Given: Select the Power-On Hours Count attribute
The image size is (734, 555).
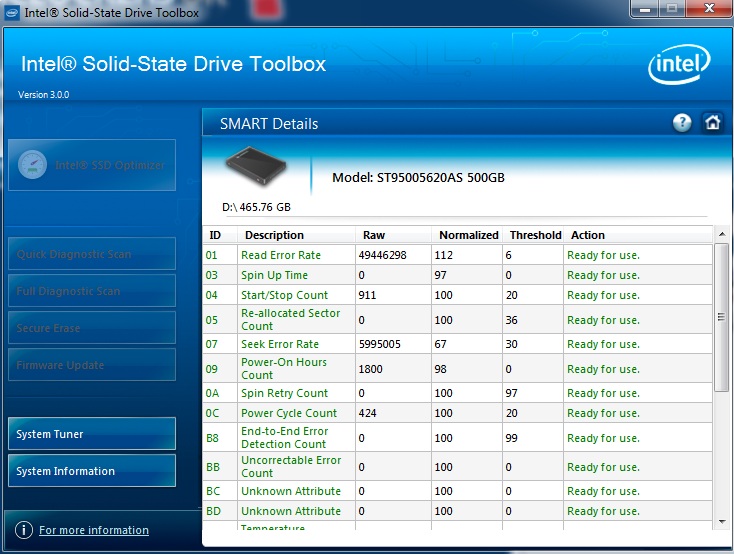Looking at the screenshot, I should pyautogui.click(x=284, y=368).
